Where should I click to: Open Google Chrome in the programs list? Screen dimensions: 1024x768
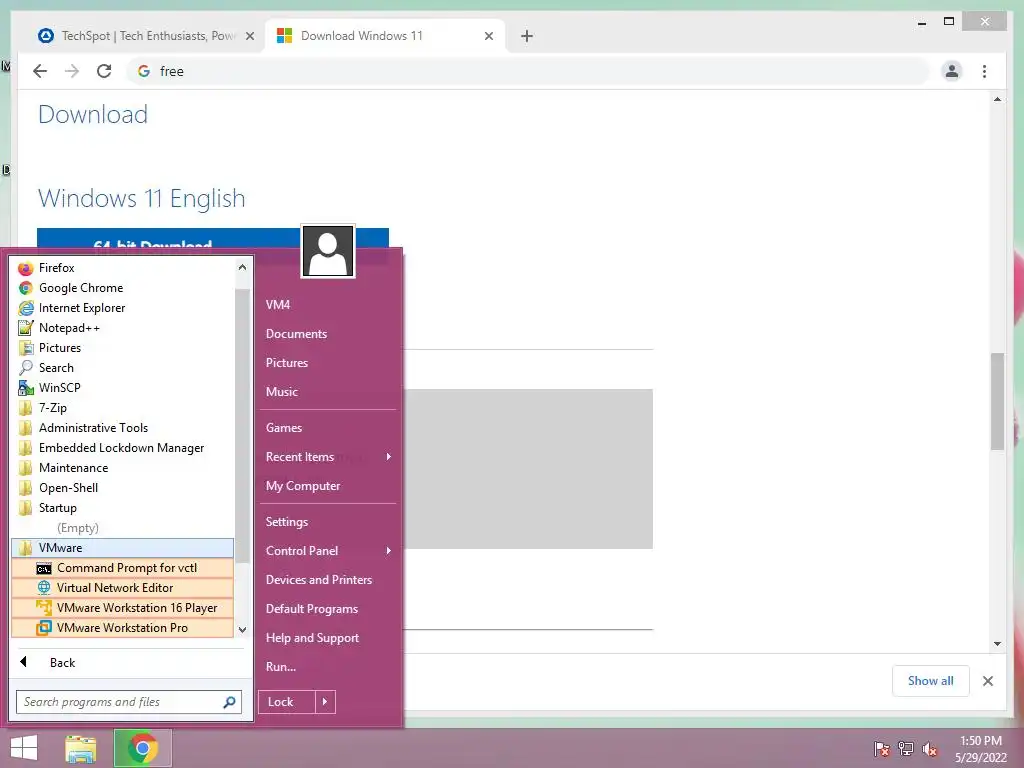click(x=123, y=288)
